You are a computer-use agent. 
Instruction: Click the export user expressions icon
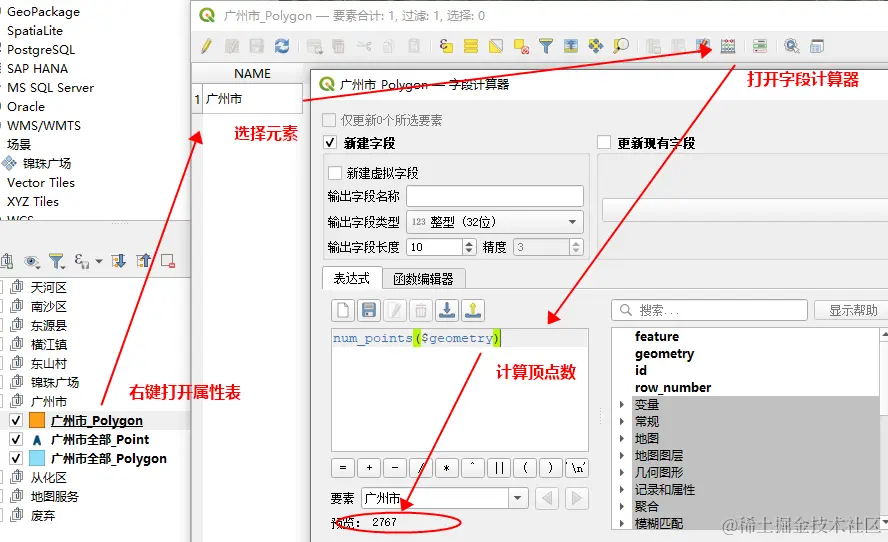pyautogui.click(x=473, y=310)
